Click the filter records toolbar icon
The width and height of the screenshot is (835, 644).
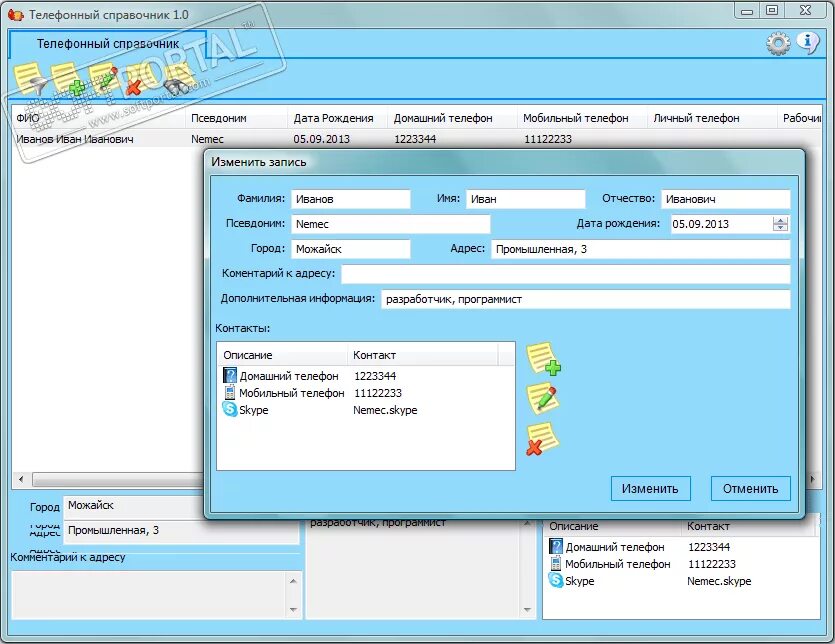(30, 80)
